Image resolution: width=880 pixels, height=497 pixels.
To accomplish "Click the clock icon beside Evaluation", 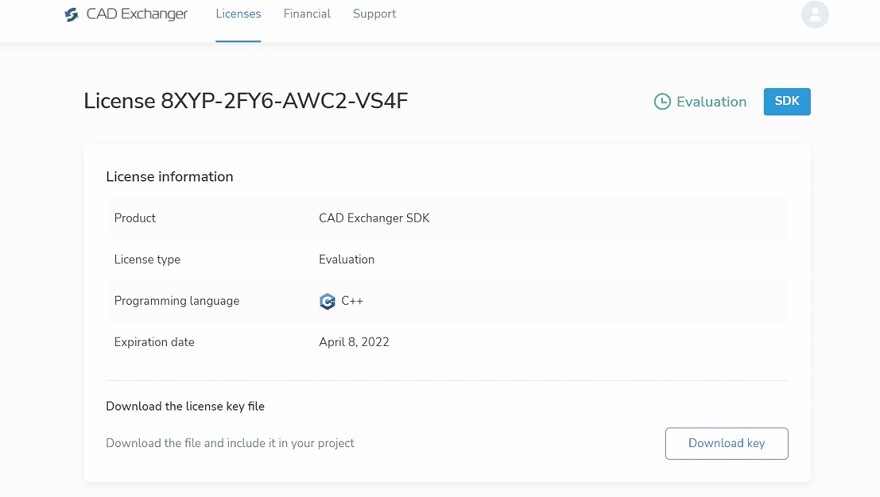I will 662,102.
